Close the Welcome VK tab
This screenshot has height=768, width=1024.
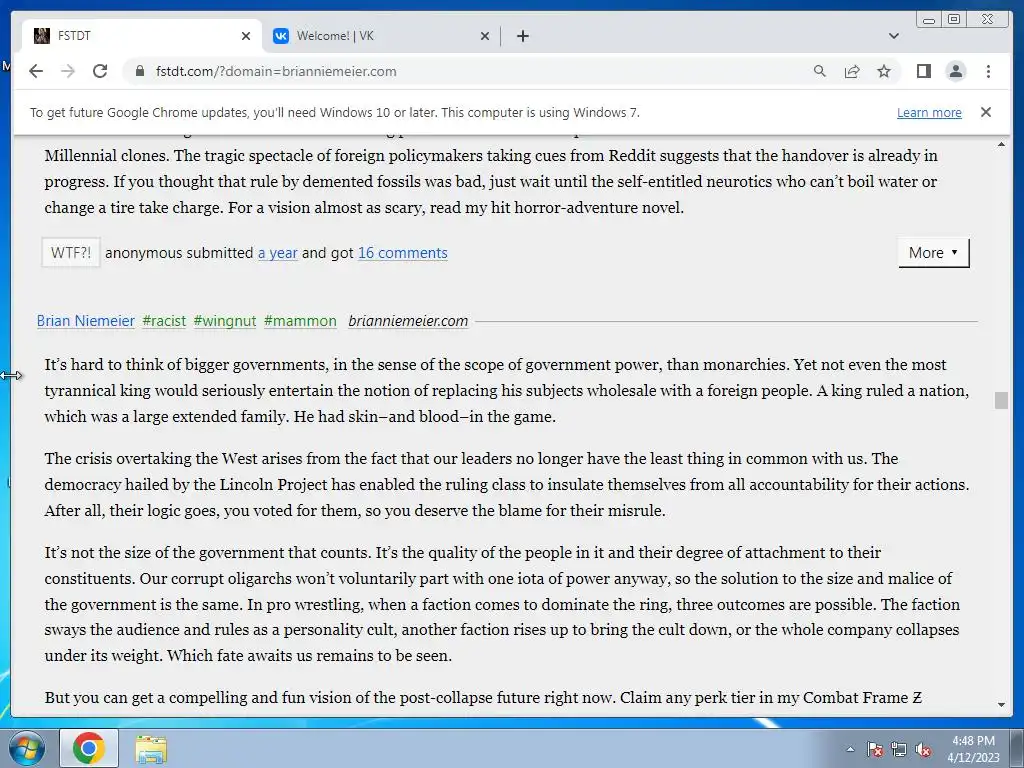point(485,36)
